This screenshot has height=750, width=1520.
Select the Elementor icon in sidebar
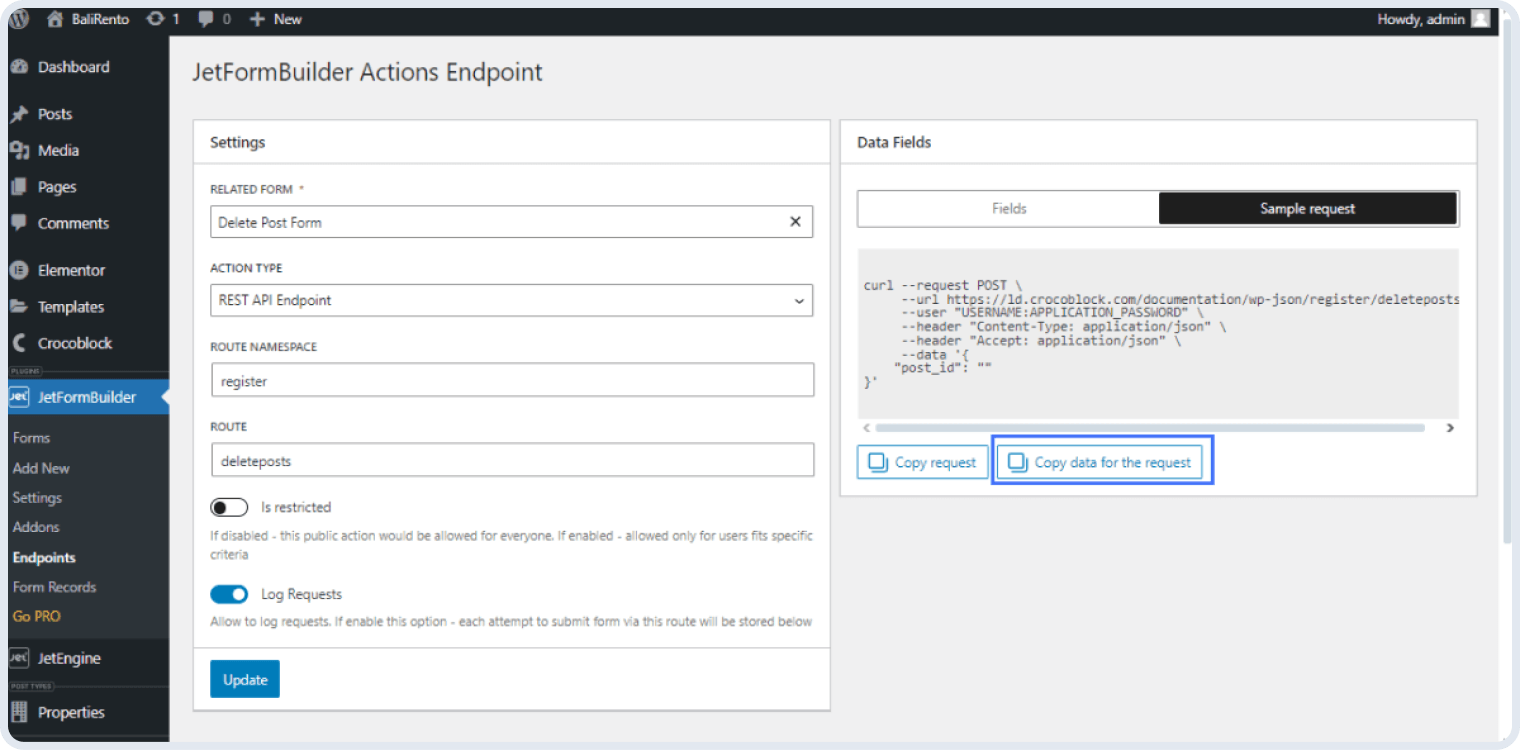21,269
